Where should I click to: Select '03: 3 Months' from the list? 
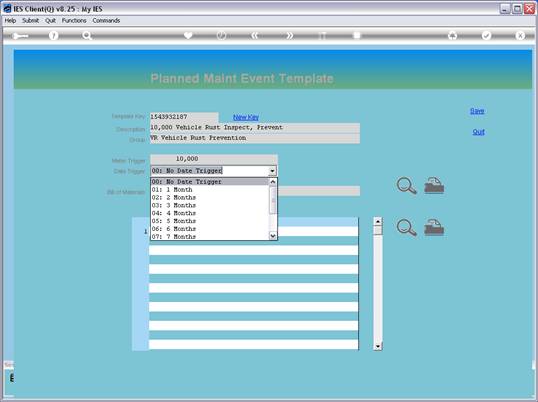pyautogui.click(x=174, y=205)
